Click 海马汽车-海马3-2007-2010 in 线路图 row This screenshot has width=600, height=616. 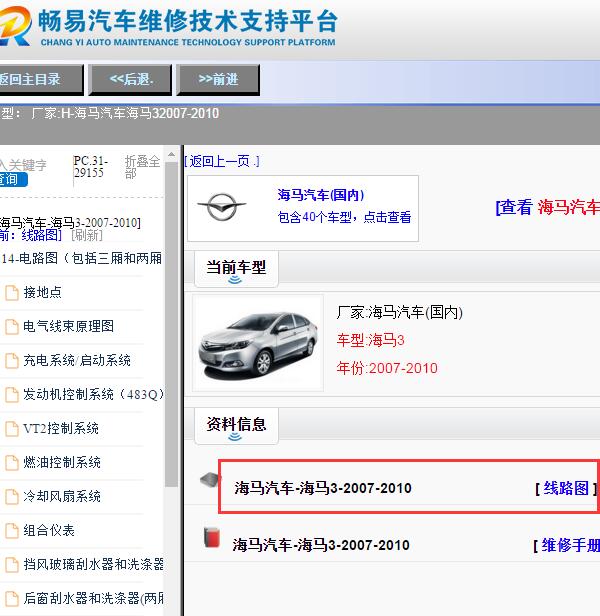(323, 488)
